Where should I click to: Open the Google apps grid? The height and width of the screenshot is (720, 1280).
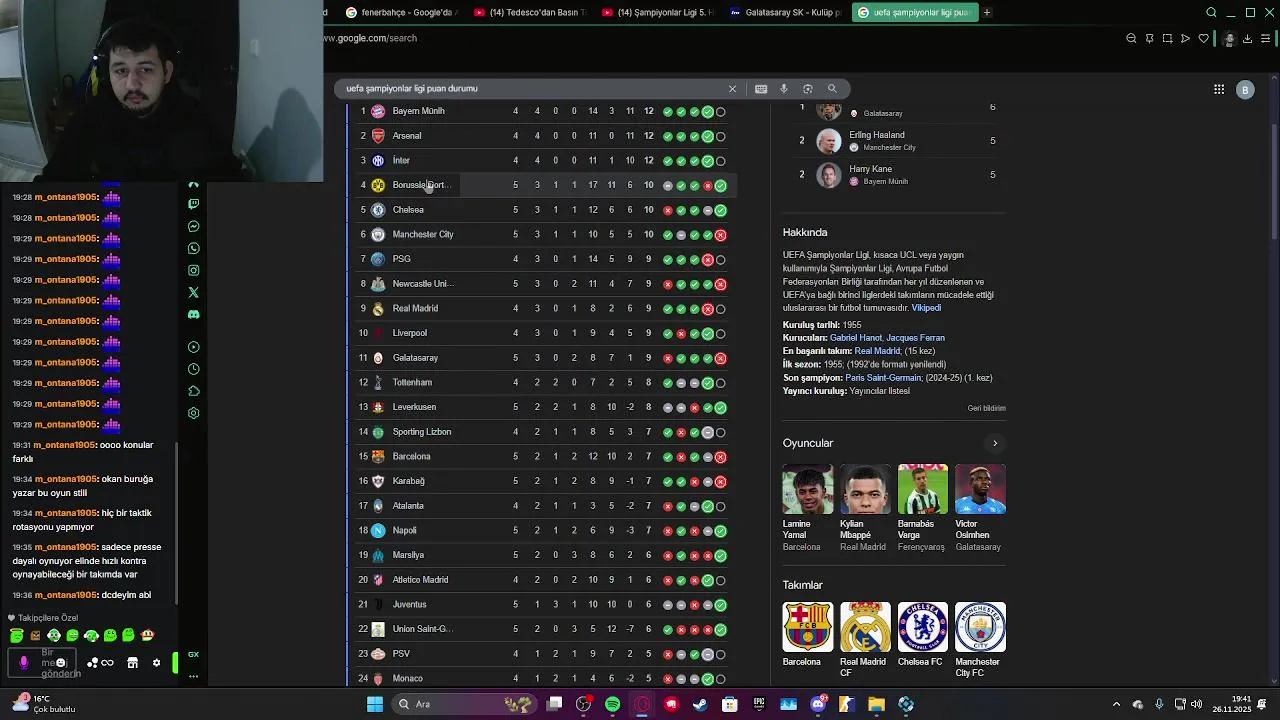[1219, 90]
